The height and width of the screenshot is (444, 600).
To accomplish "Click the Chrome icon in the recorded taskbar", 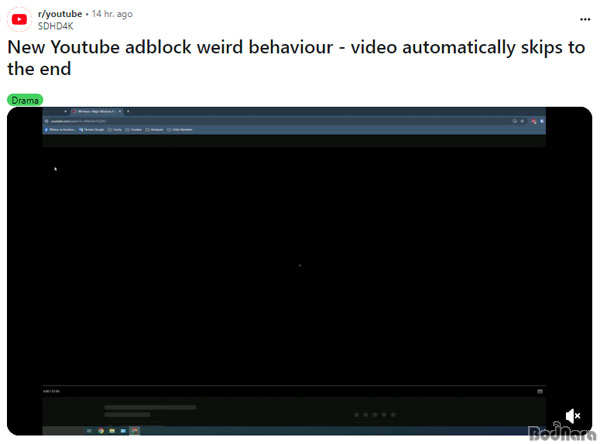I will tap(101, 431).
